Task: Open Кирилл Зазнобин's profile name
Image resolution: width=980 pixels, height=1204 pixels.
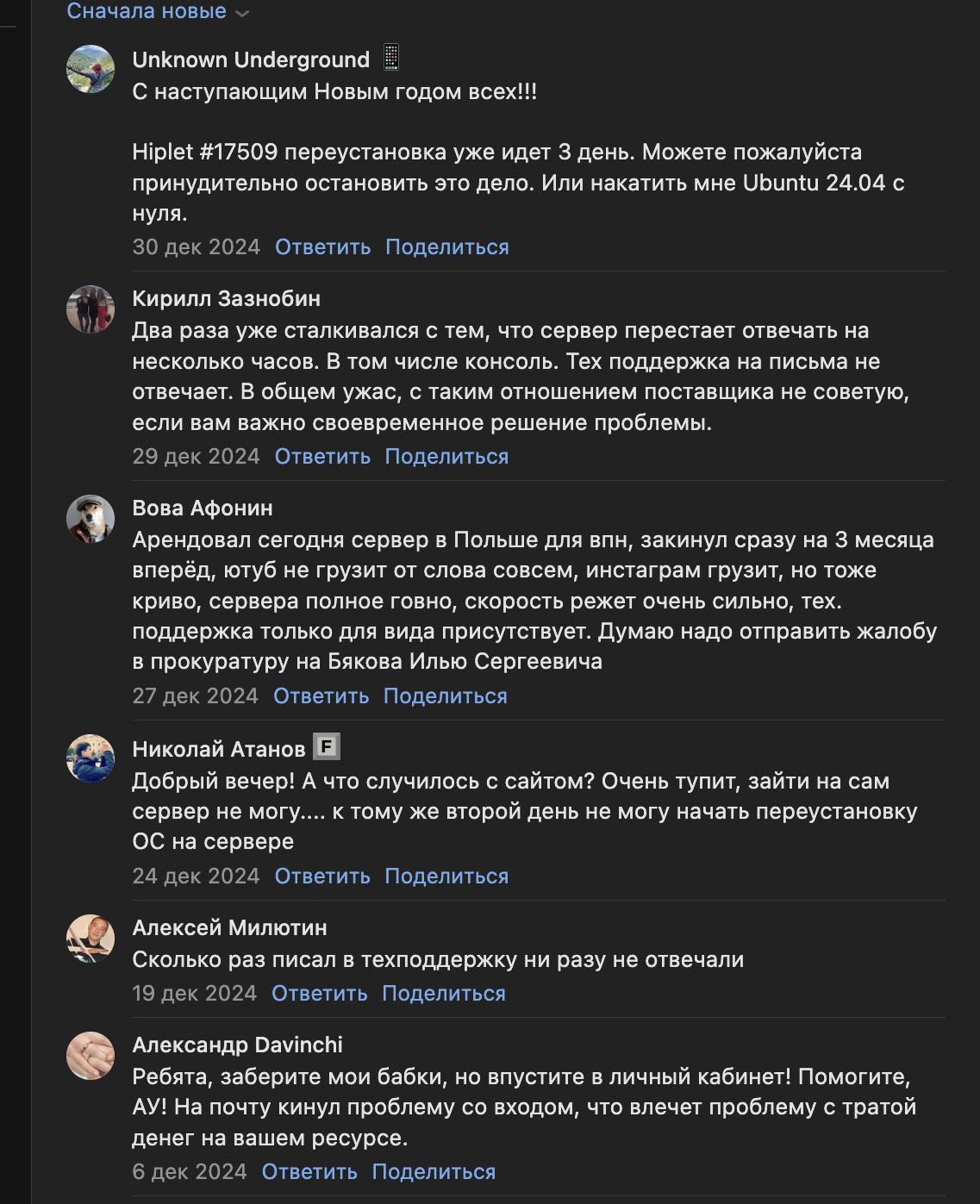Action: pyautogui.click(x=226, y=298)
